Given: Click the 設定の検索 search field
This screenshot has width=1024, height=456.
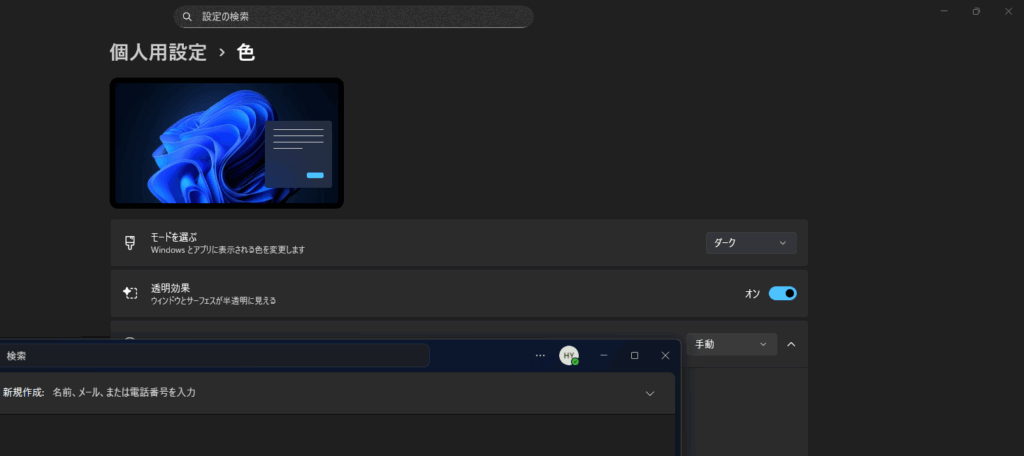Looking at the screenshot, I should point(360,17).
